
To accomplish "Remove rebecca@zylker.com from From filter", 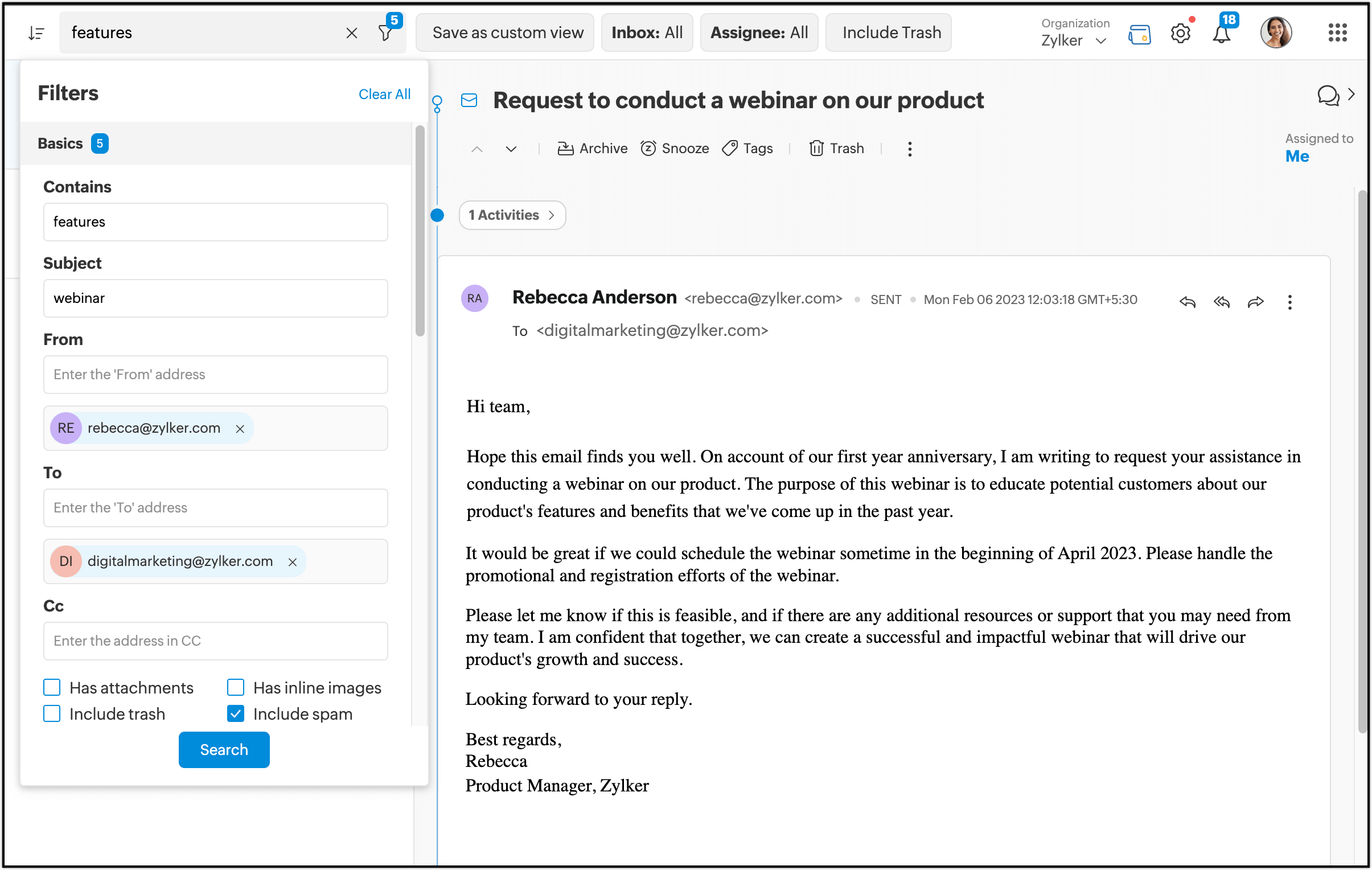I will point(240,429).
